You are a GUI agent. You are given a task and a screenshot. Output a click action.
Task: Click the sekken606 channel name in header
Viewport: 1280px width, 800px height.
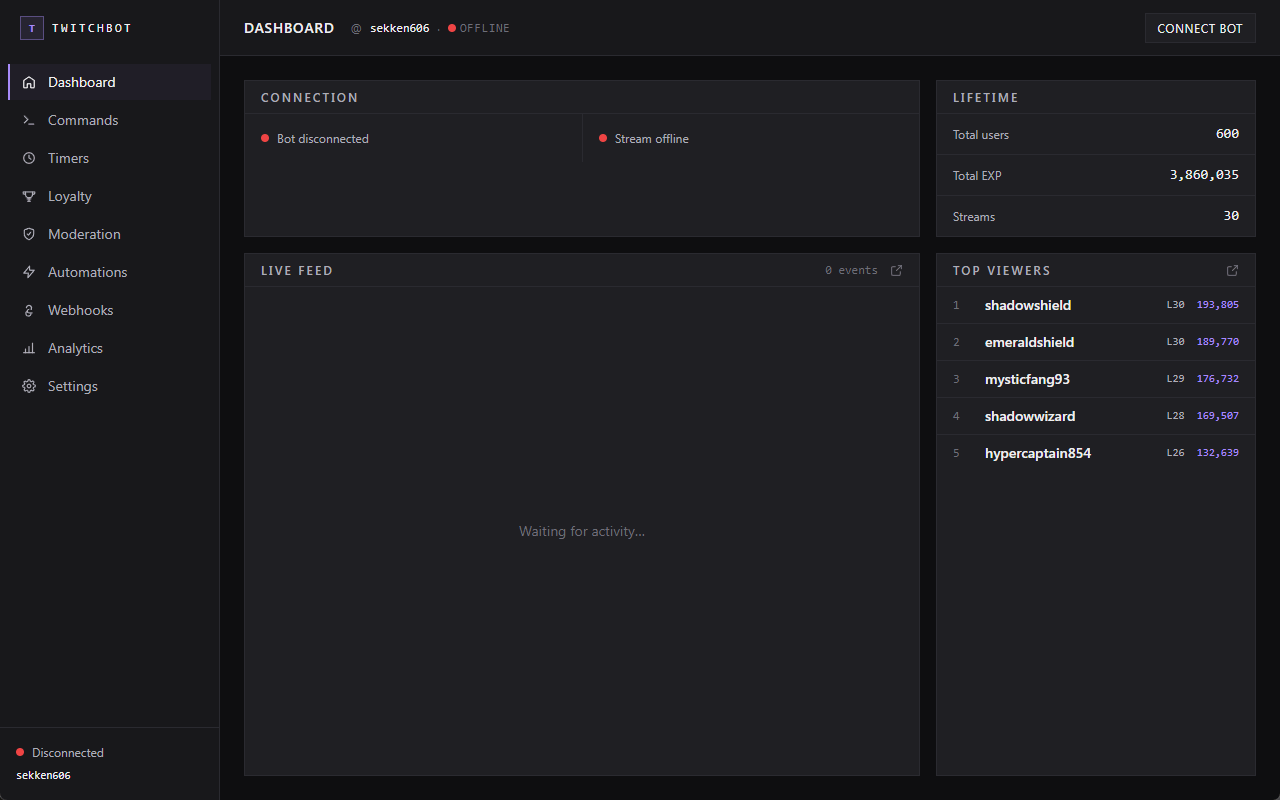tap(400, 28)
